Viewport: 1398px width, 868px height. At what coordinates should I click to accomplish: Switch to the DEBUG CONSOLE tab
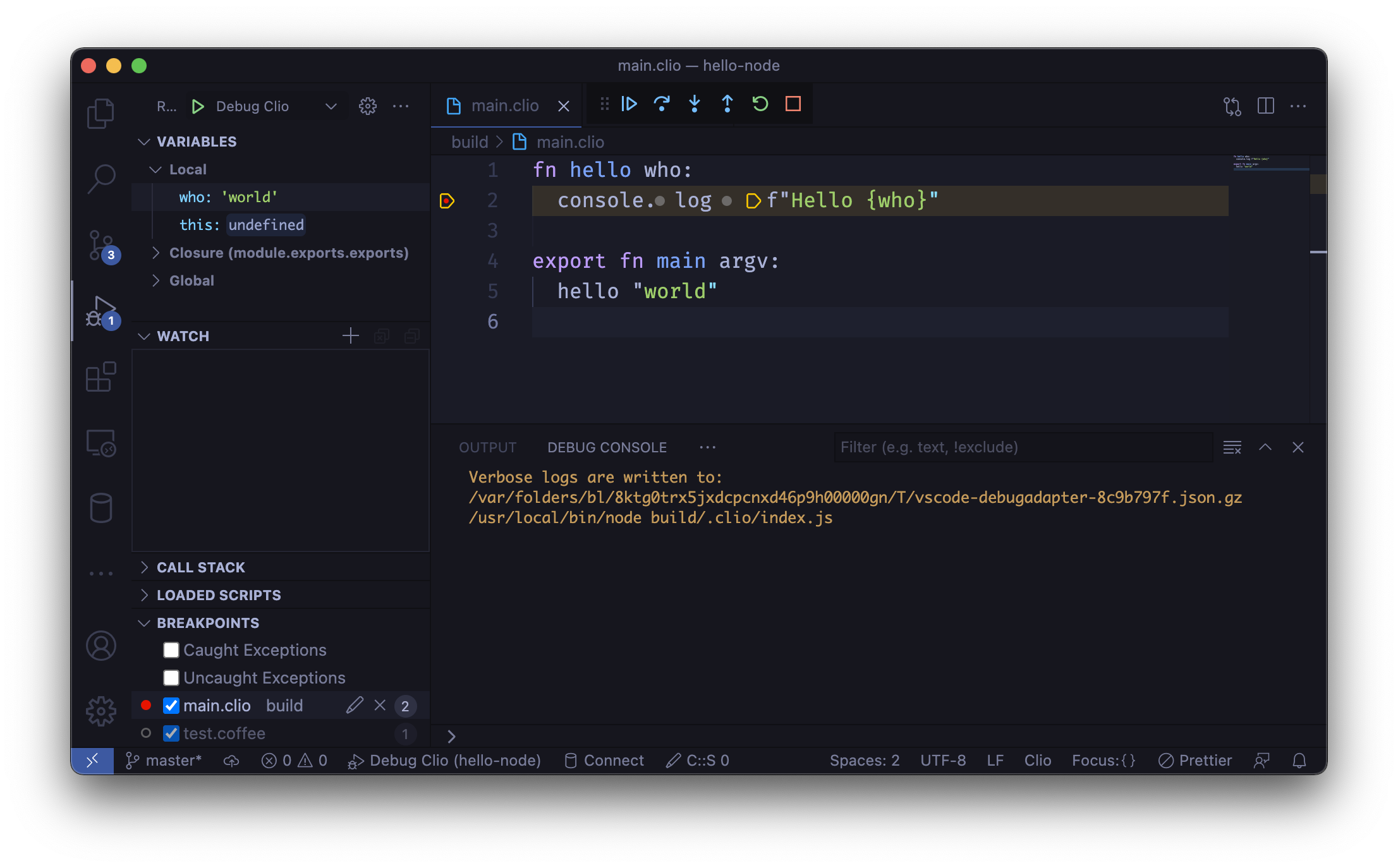click(607, 447)
